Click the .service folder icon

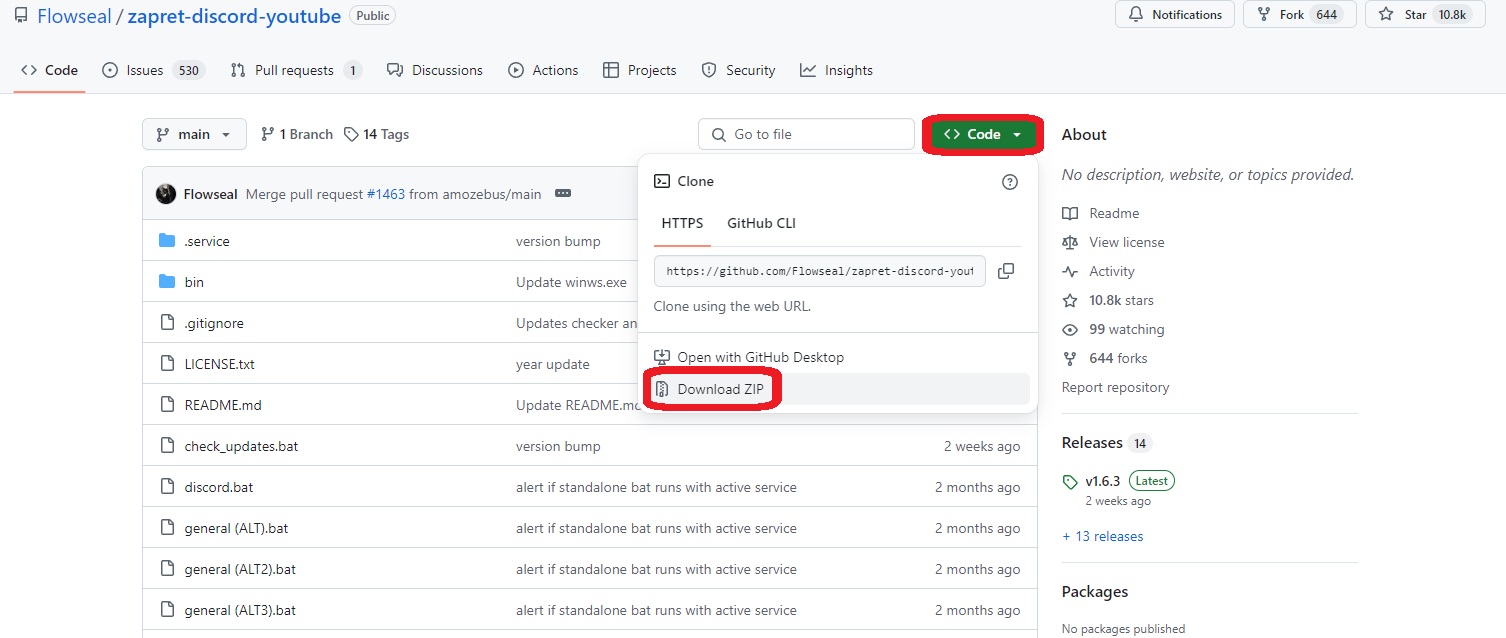coord(167,241)
